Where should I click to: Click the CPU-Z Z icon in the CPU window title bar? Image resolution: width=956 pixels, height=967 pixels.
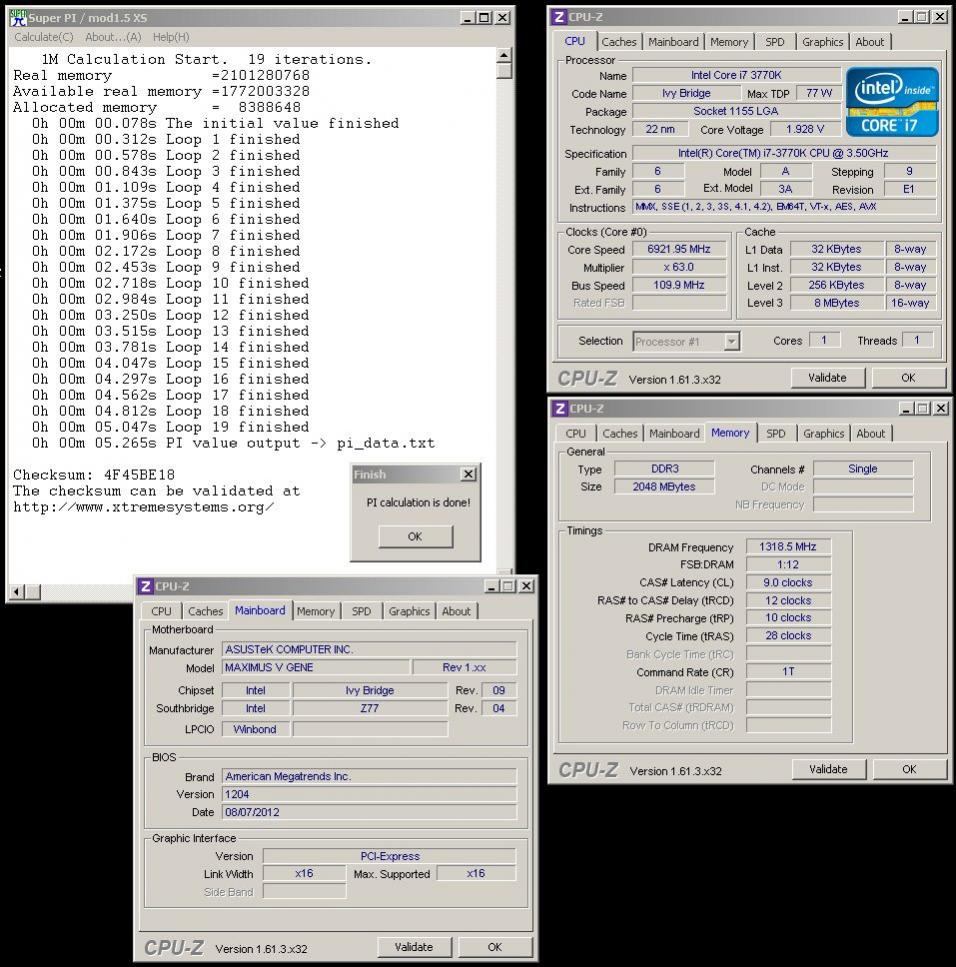[559, 17]
